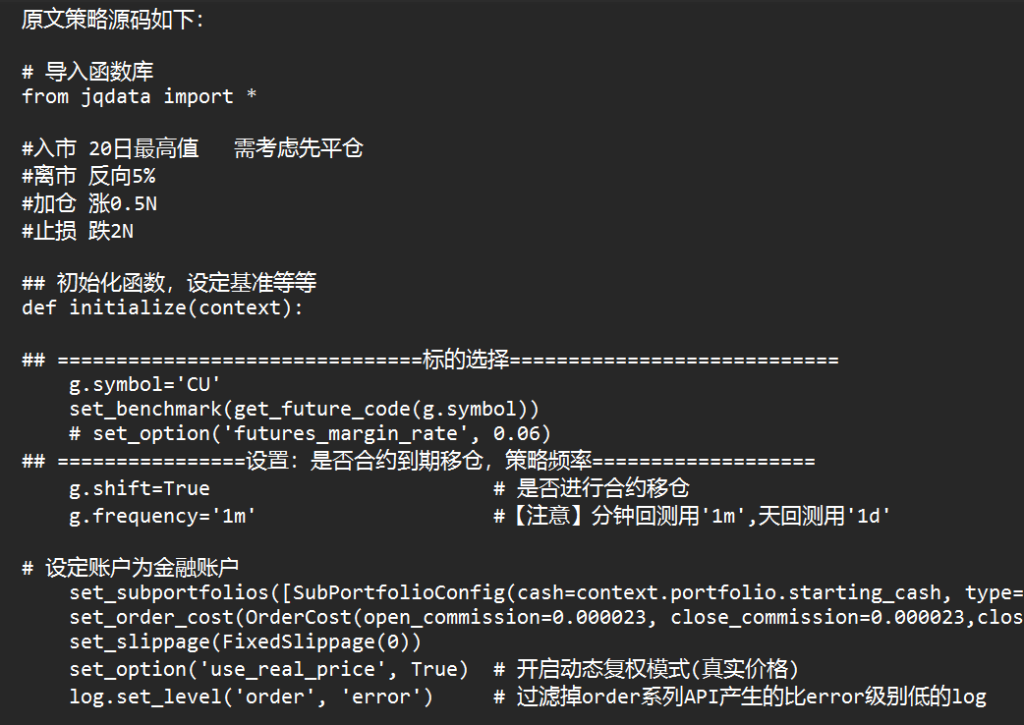
Task: Click the 'def initialize(context):' line
Action: 162,308
